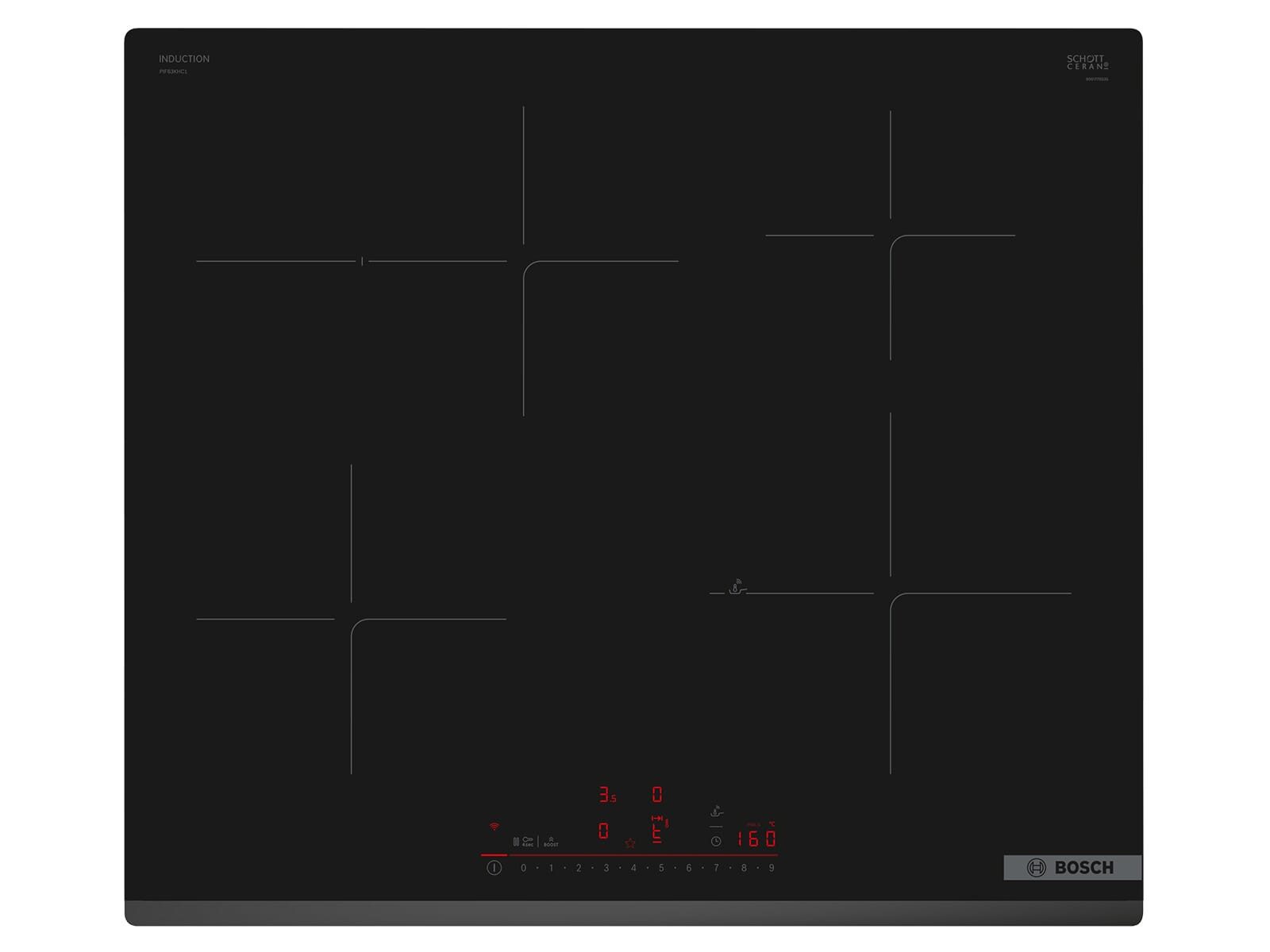Tap the red Wi-Fi Home Connect icon
The width and height of the screenshot is (1270, 952).
click(x=494, y=827)
